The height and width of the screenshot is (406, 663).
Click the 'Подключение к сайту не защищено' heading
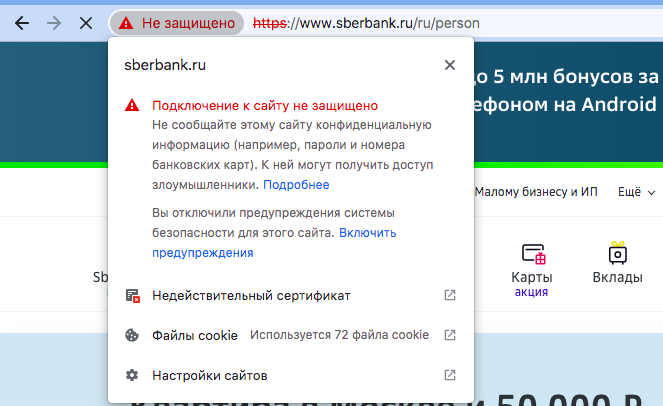265,105
